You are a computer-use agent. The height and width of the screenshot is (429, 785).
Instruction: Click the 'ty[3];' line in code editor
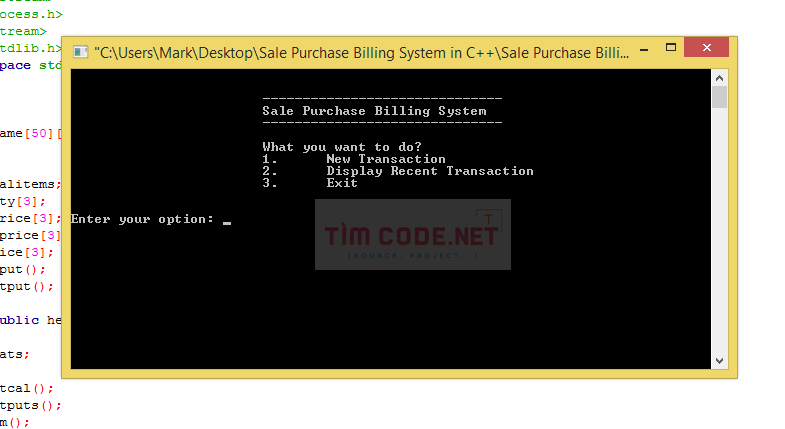[x=23, y=201]
